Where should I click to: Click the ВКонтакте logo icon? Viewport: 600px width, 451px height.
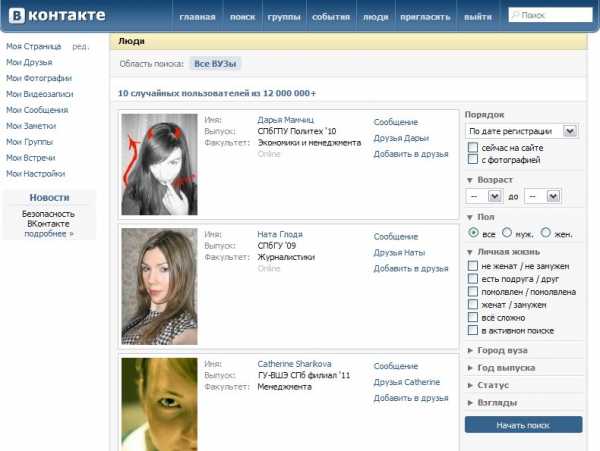click(17, 16)
